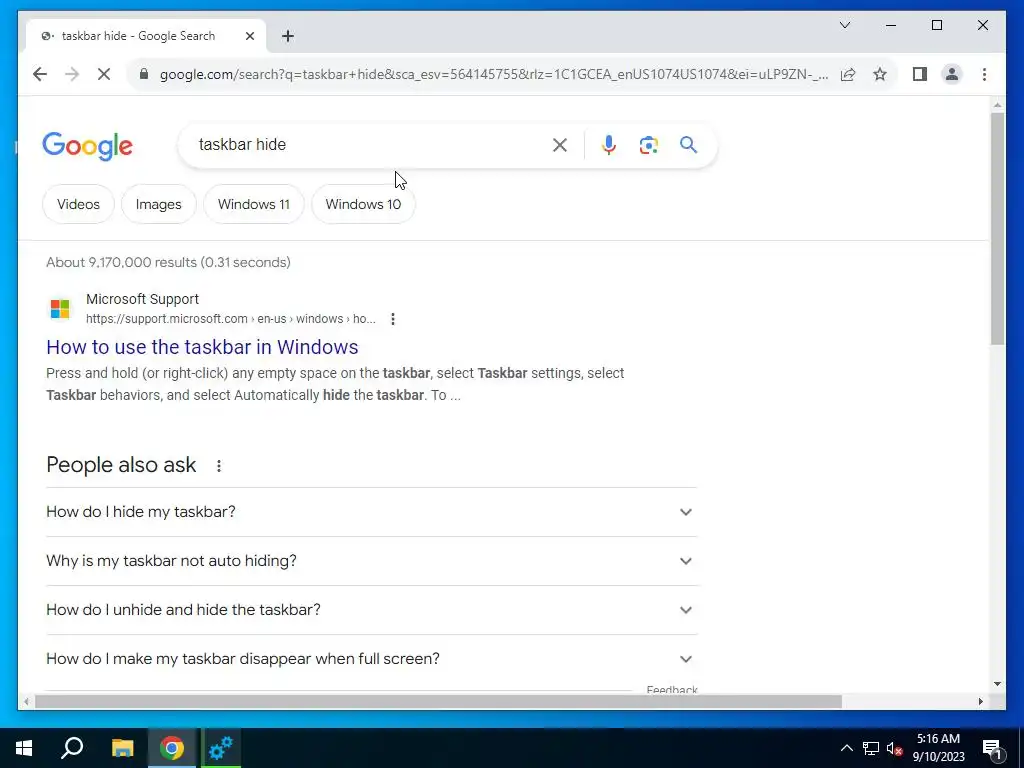Clear the Google search box

pos(560,145)
